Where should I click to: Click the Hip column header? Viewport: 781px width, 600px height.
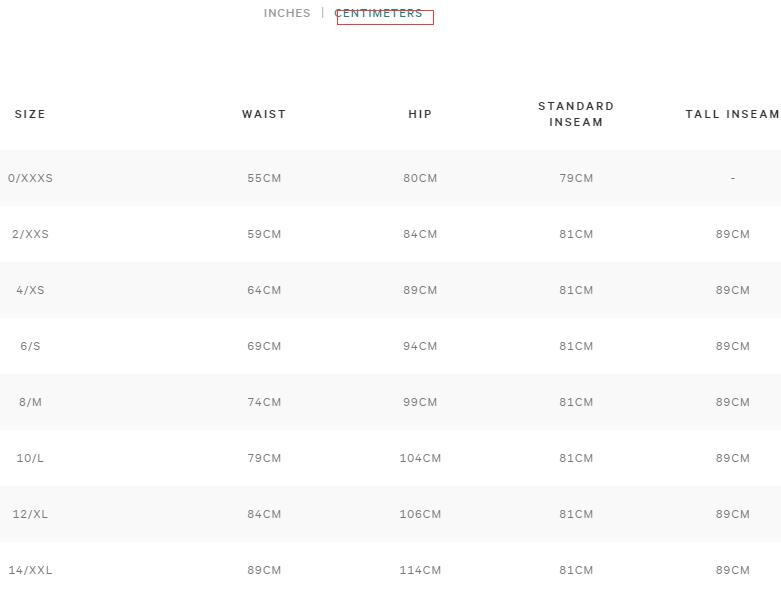pyautogui.click(x=420, y=114)
